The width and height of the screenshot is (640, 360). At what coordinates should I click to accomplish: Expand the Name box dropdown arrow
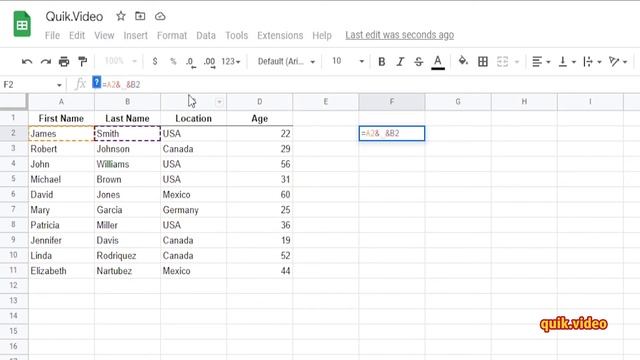[59, 85]
